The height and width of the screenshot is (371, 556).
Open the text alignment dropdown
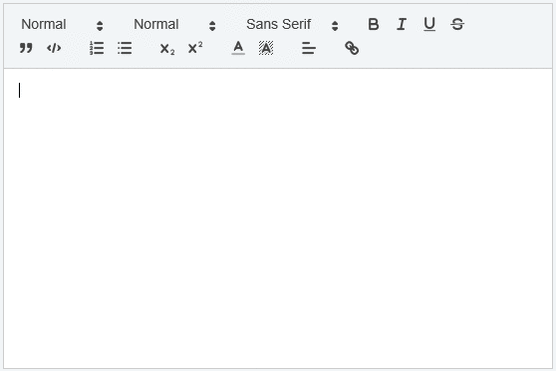(x=309, y=48)
